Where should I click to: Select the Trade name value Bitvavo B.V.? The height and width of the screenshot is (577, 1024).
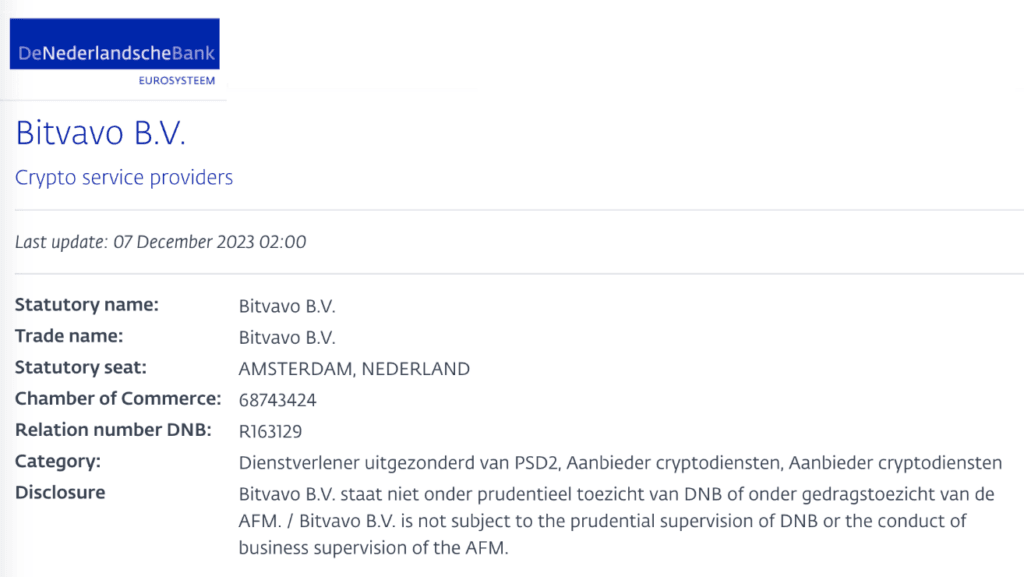pos(287,337)
